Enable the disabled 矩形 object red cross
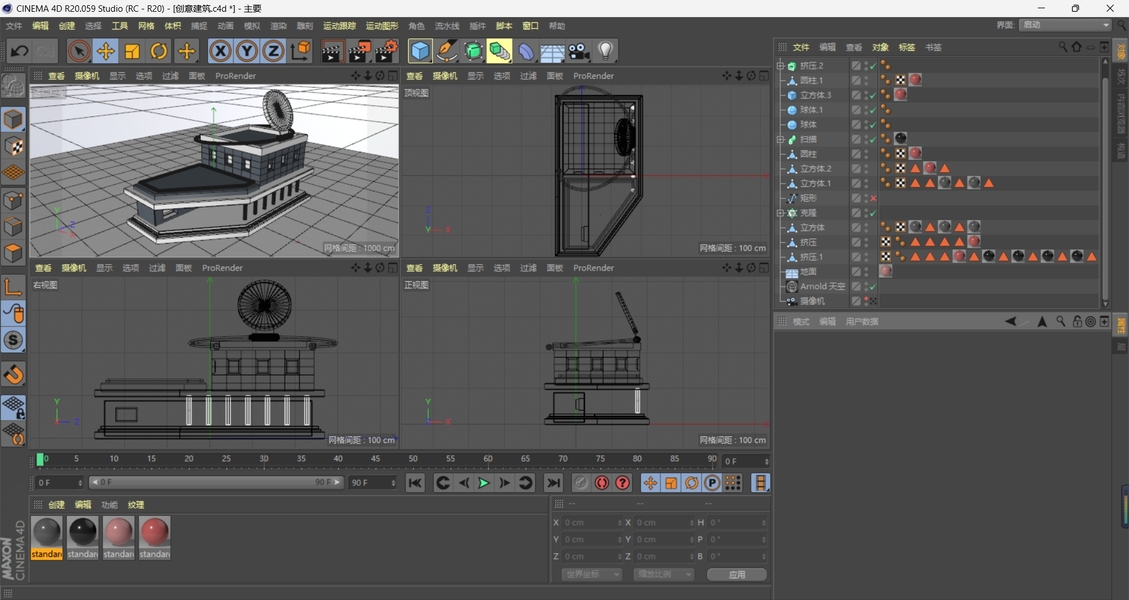The image size is (1129, 600). [873, 199]
